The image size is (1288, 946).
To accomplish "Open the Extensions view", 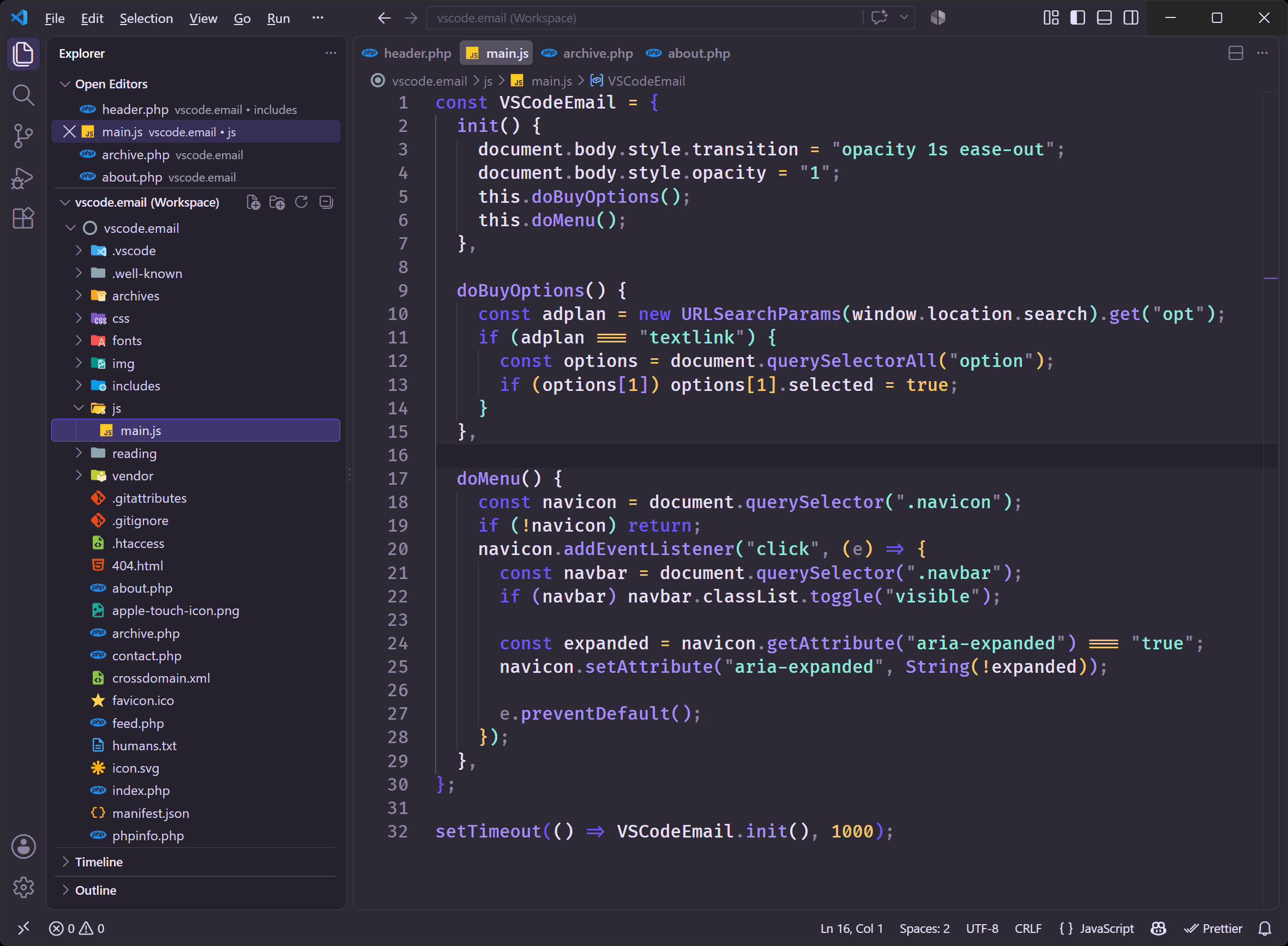I will tap(23, 218).
